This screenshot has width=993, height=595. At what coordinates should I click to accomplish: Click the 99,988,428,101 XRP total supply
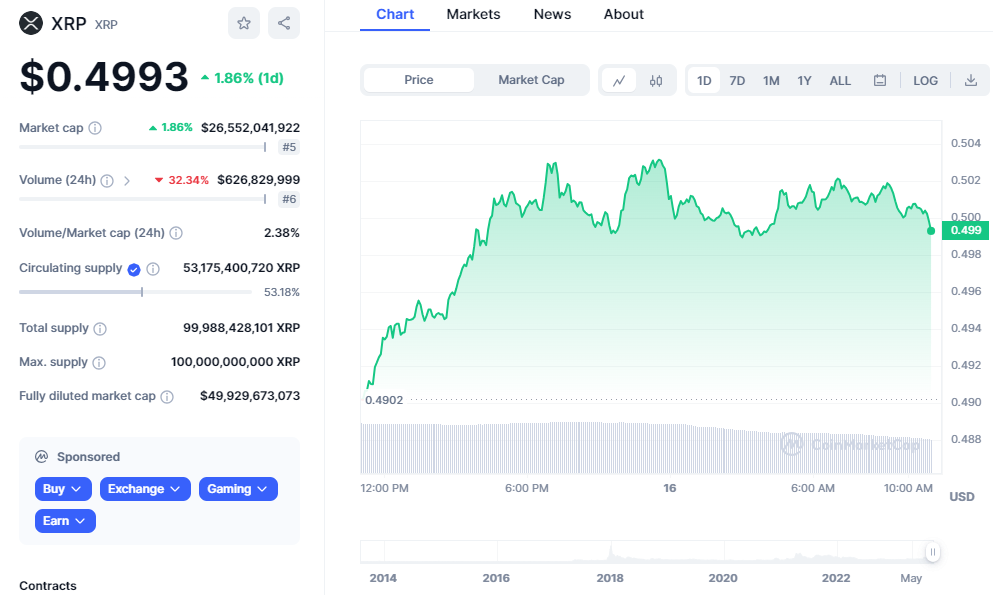(x=241, y=328)
